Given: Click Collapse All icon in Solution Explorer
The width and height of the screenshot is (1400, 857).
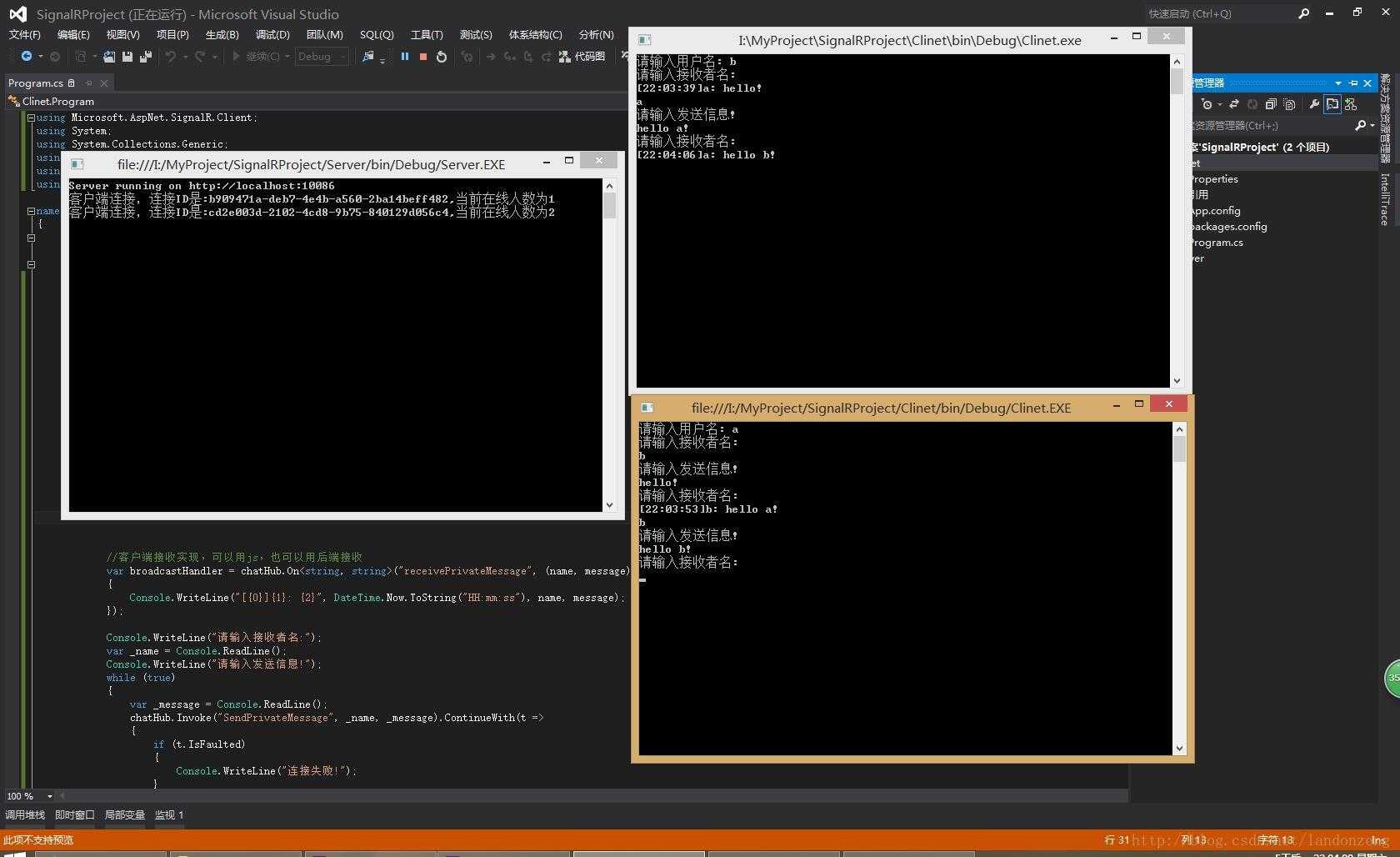Looking at the screenshot, I should click(x=1271, y=104).
